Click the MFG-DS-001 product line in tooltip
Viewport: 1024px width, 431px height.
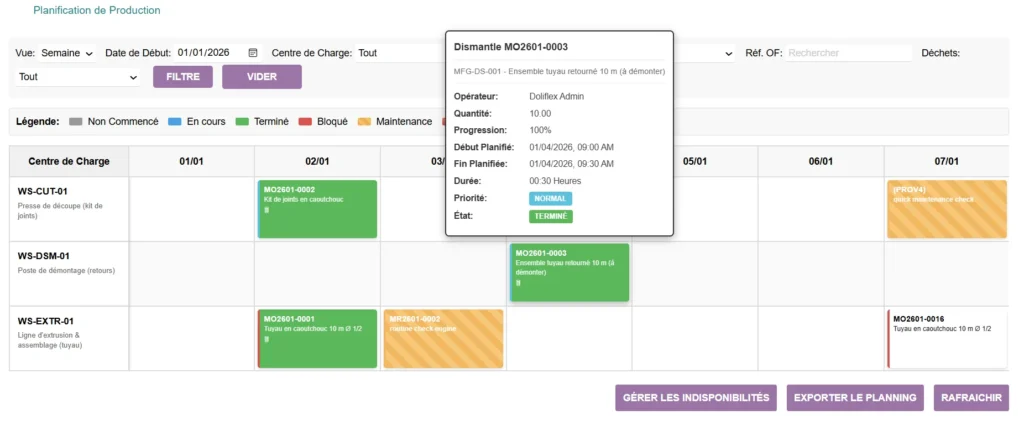(x=559, y=71)
